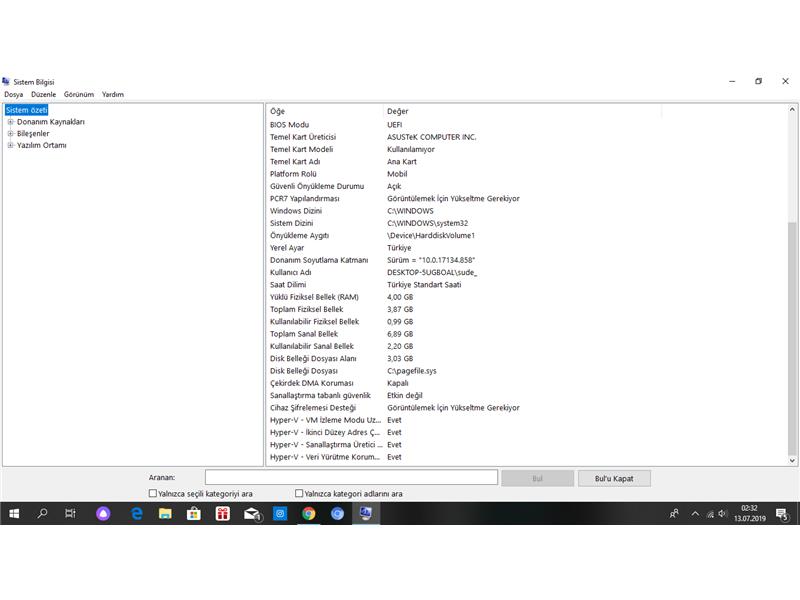Screen dimensions: 800x600
Task: Select Yazılım Ortamı tree item label
Action: point(42,145)
